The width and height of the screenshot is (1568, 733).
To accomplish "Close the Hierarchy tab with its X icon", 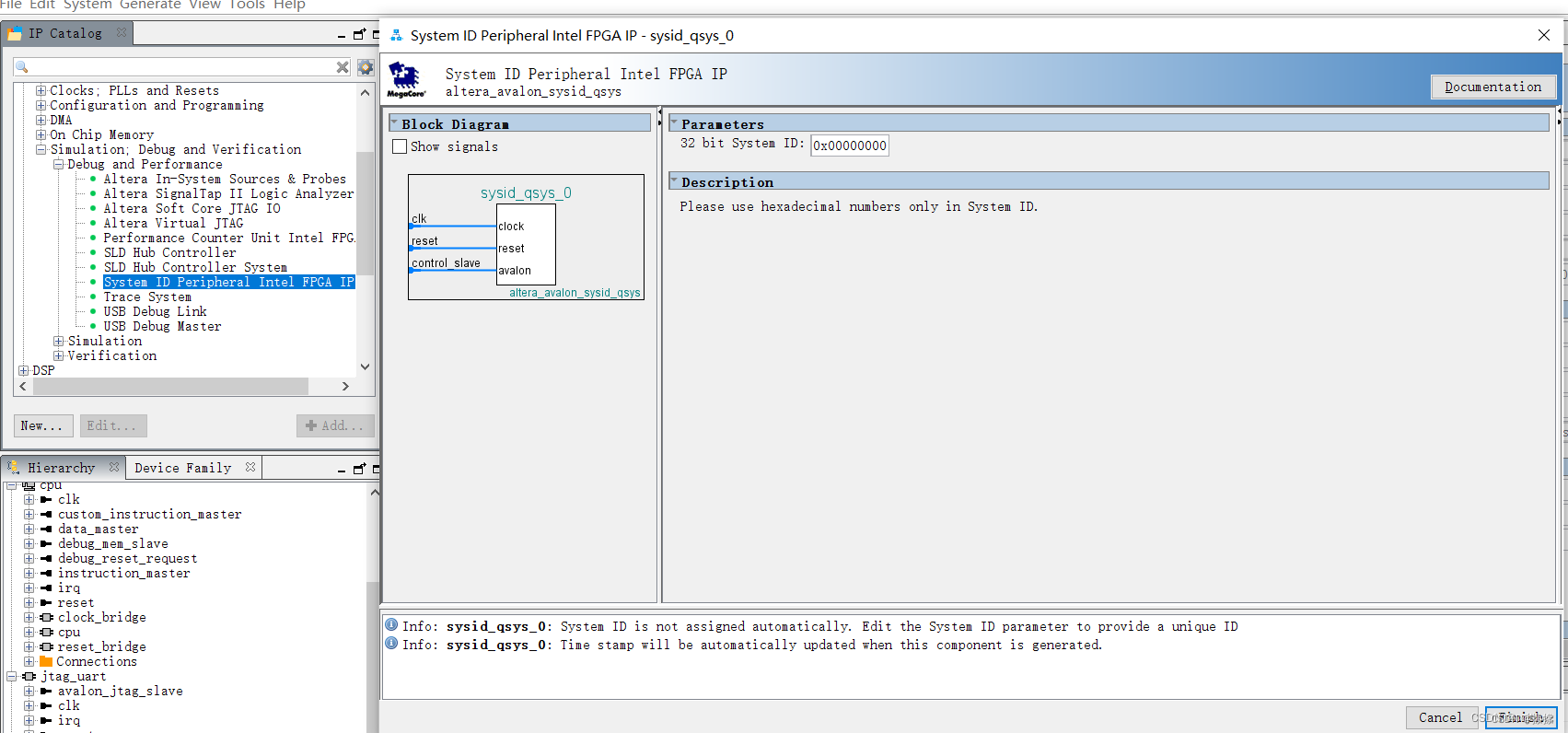I will [114, 467].
